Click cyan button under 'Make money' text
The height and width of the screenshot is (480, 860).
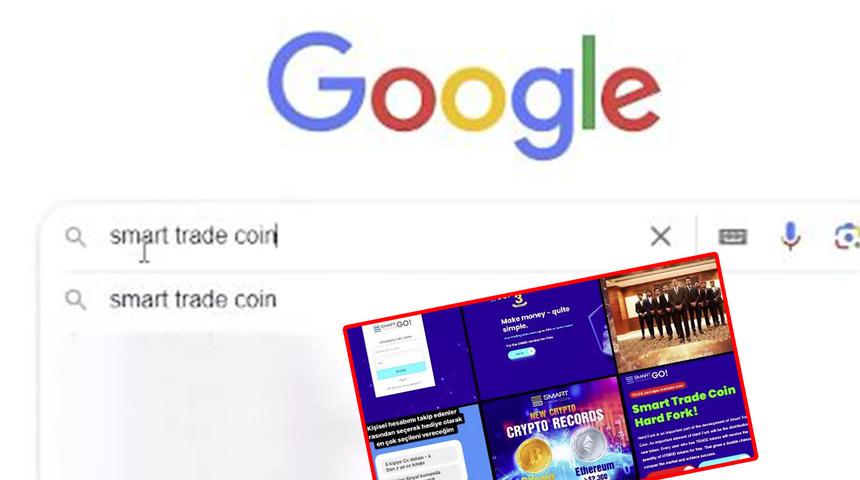pos(521,353)
